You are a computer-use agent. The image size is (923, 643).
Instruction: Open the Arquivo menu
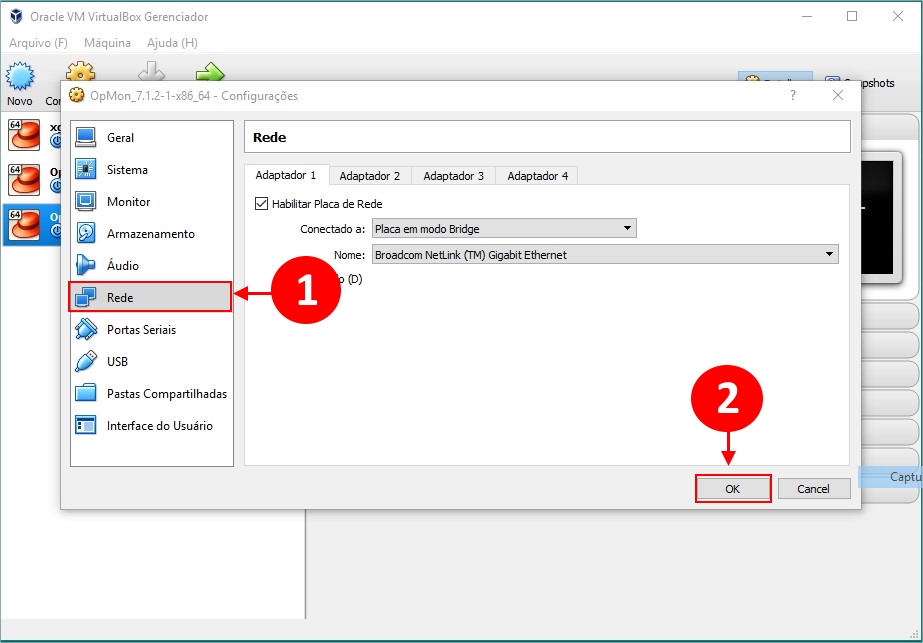point(38,43)
